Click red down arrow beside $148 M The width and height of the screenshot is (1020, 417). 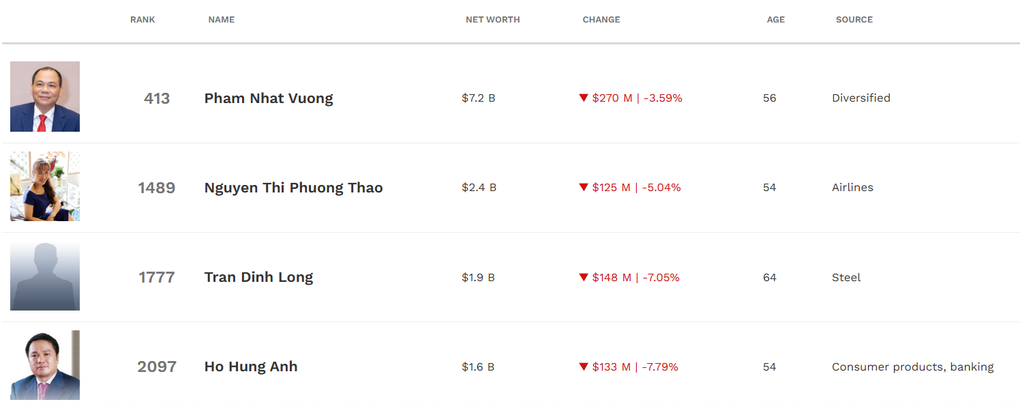coord(584,277)
